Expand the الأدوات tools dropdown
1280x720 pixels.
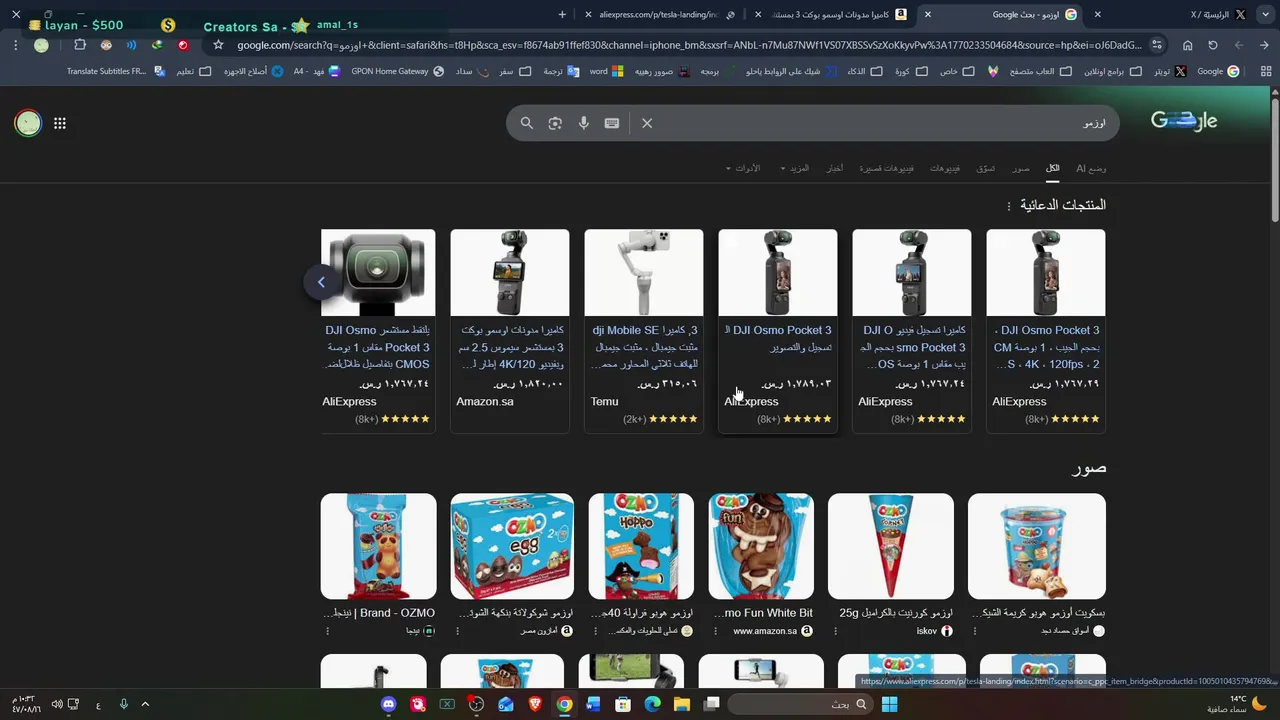pyautogui.click(x=743, y=168)
